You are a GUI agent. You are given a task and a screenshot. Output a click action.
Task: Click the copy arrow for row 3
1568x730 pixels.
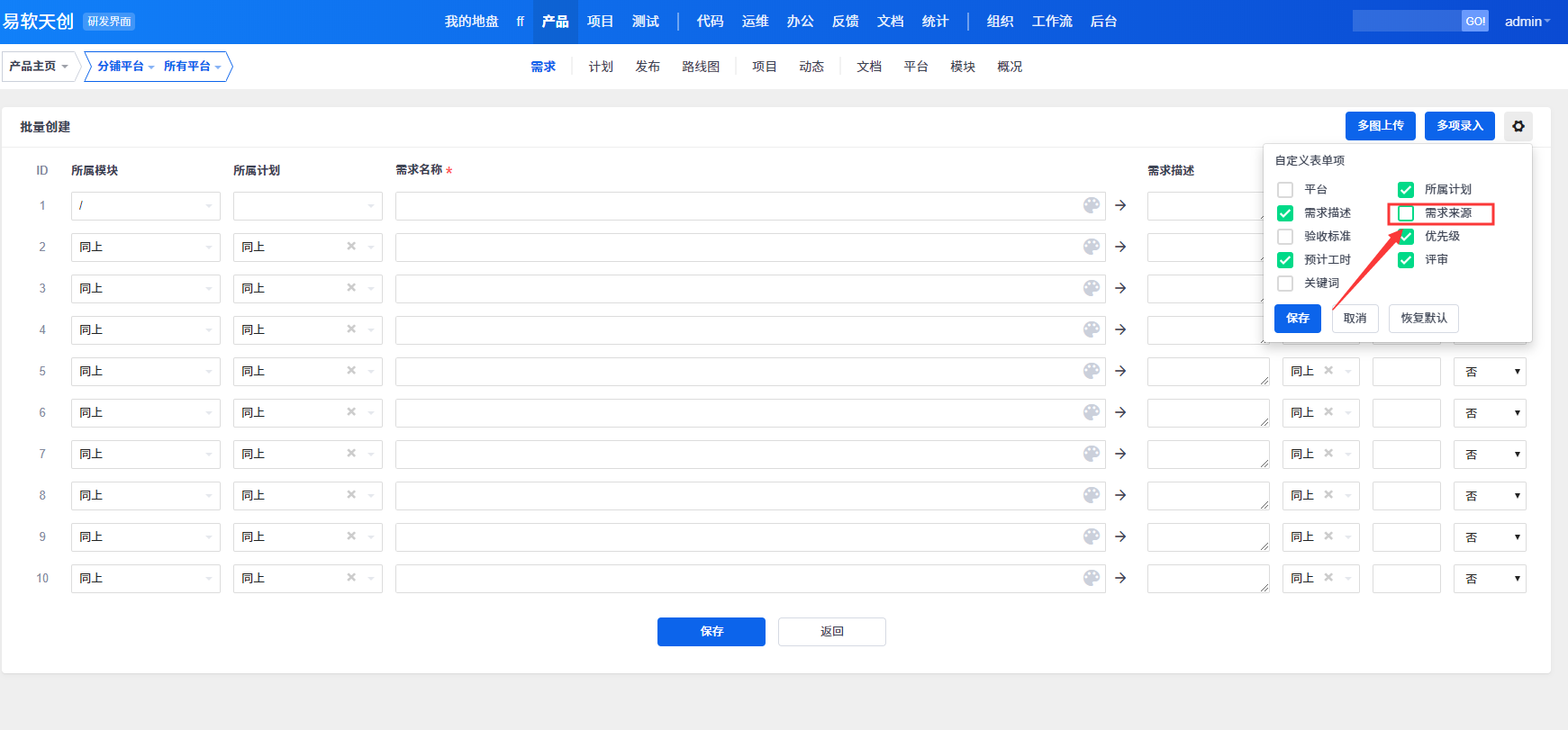[1120, 288]
